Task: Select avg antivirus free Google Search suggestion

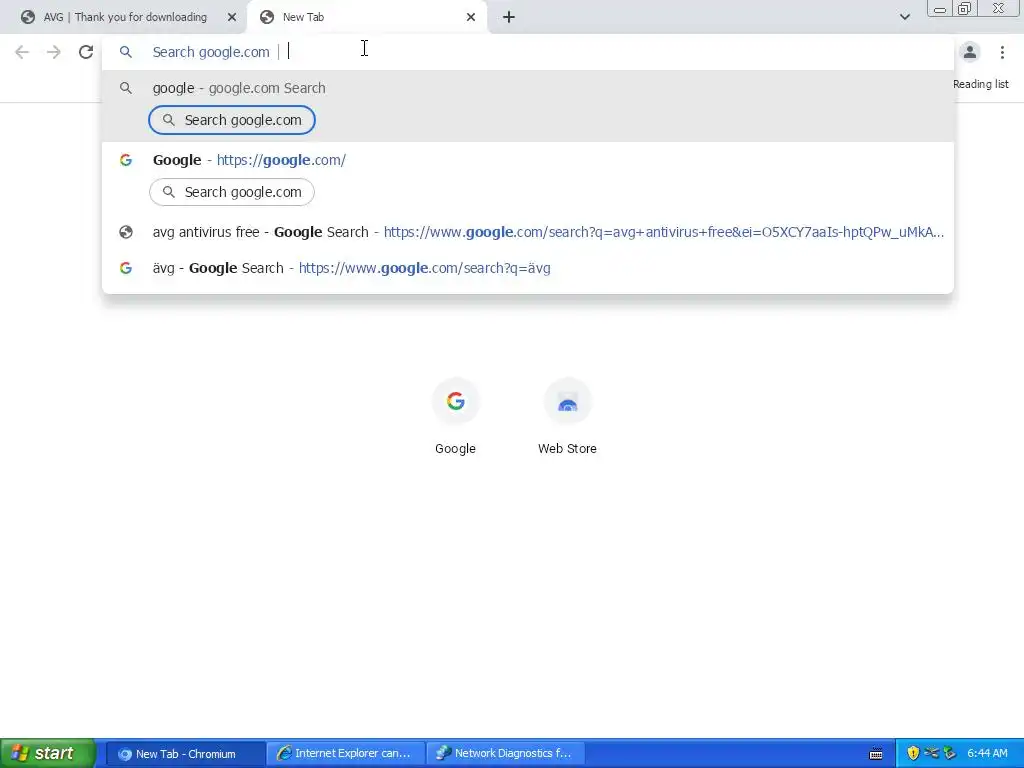Action: [x=528, y=232]
